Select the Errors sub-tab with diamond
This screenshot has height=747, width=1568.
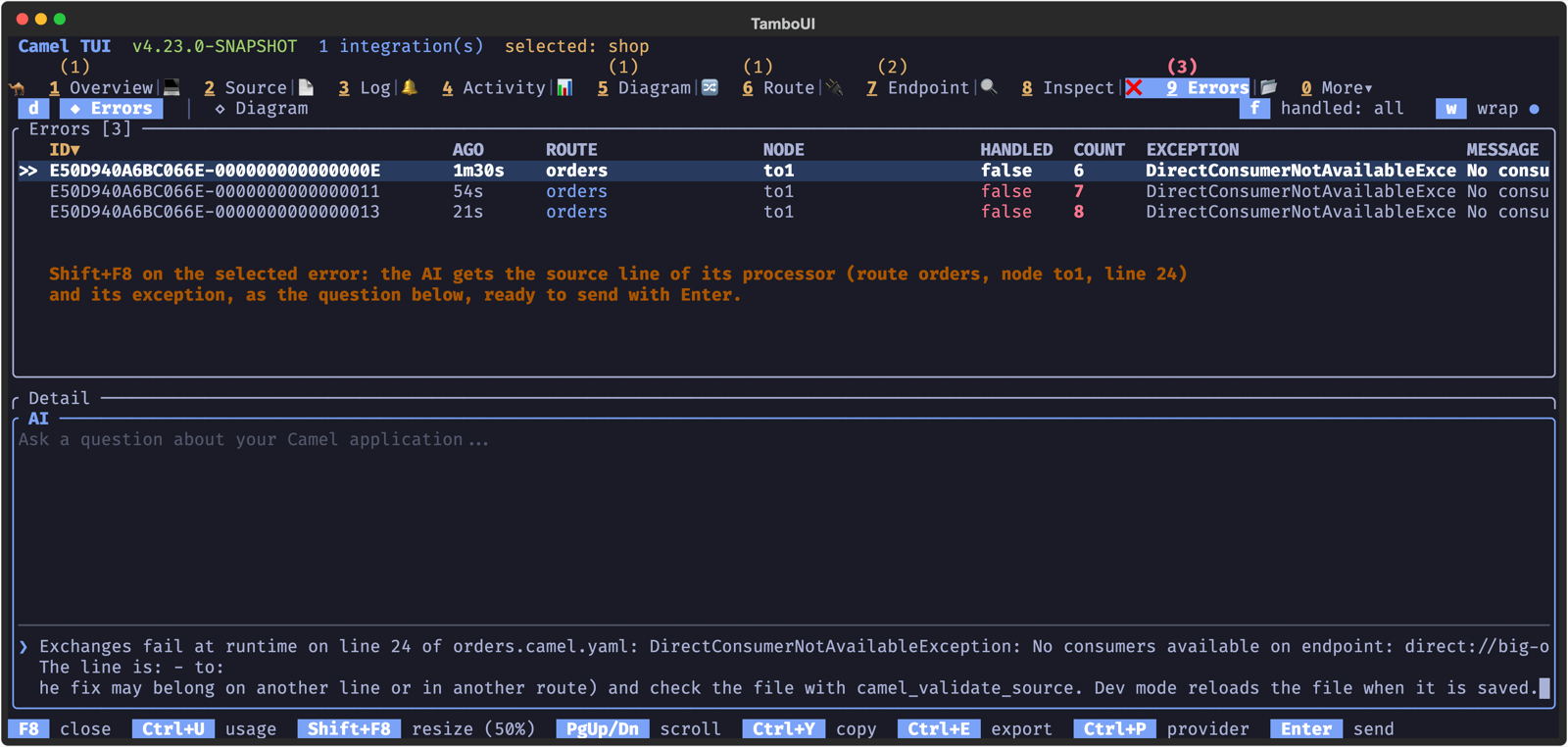111,109
